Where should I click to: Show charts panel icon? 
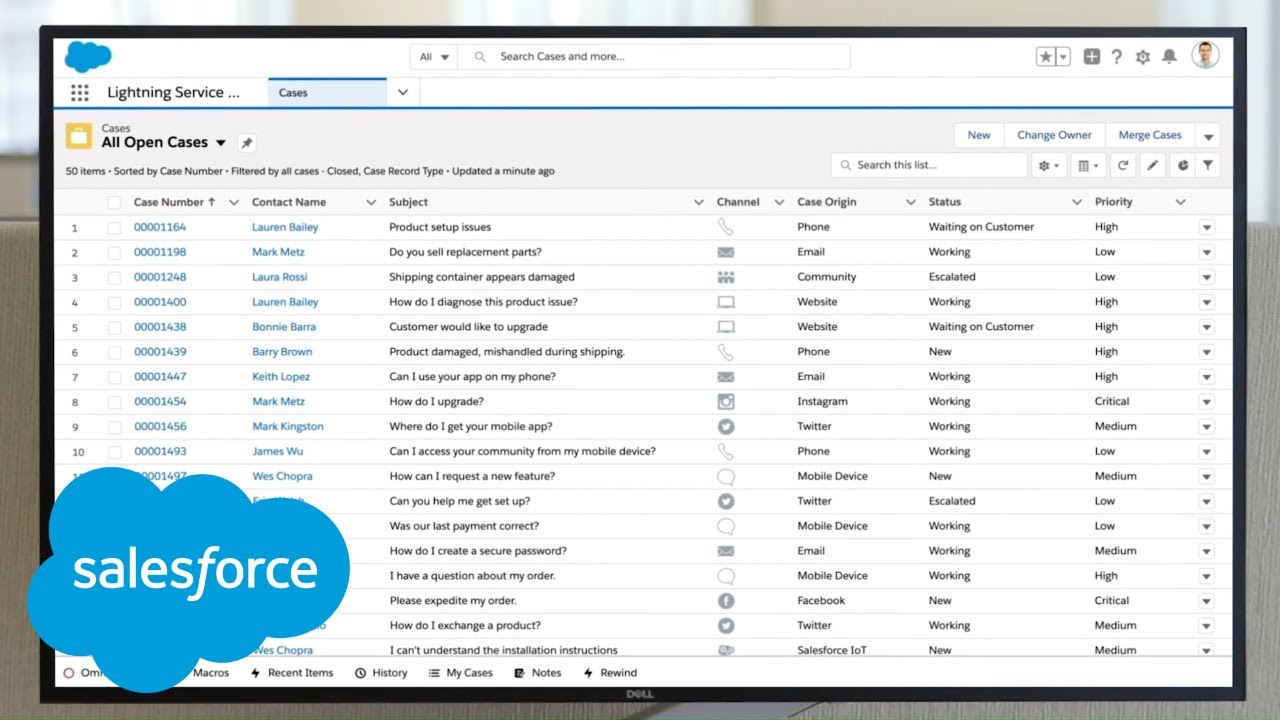[x=1182, y=165]
